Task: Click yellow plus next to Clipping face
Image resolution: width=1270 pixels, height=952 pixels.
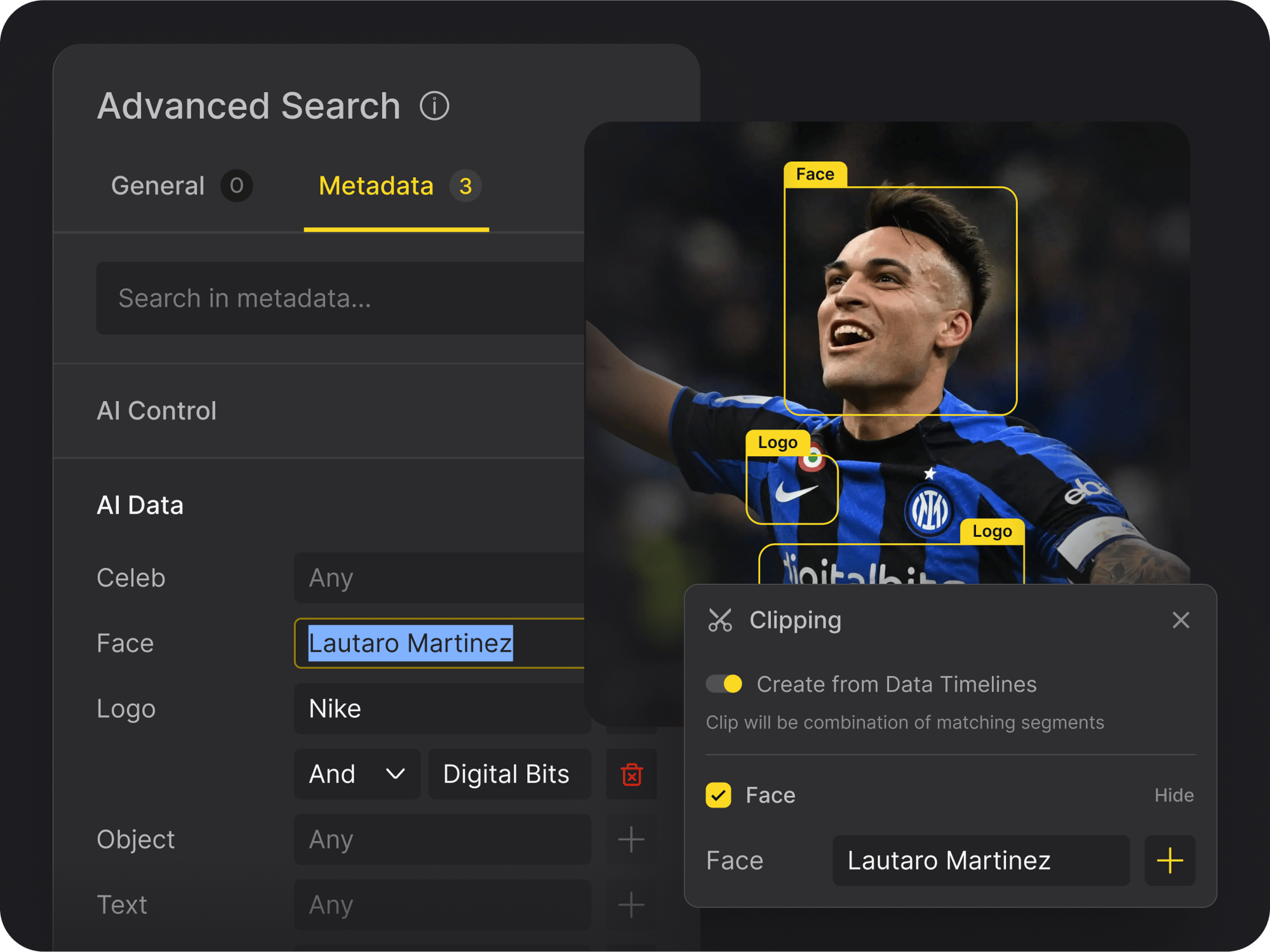Action: pos(1170,861)
